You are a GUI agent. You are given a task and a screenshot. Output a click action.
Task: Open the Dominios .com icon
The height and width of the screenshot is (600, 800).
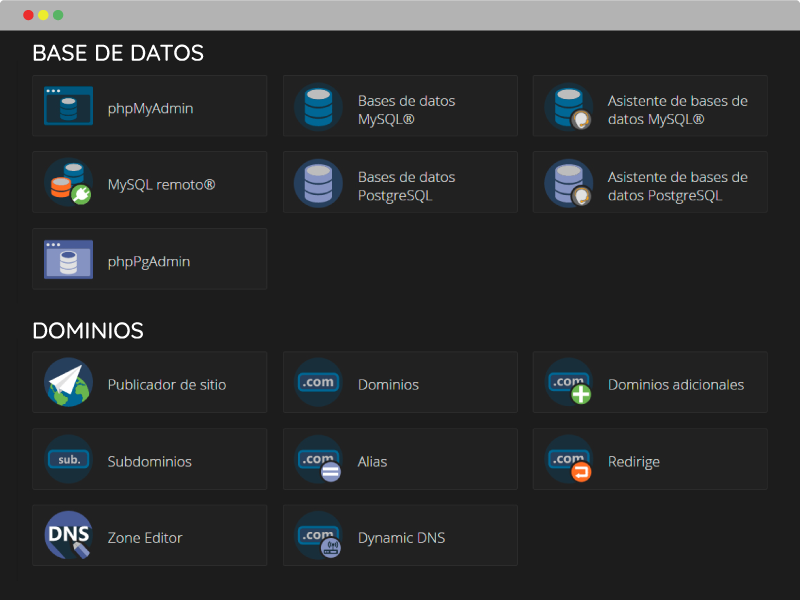coord(318,382)
